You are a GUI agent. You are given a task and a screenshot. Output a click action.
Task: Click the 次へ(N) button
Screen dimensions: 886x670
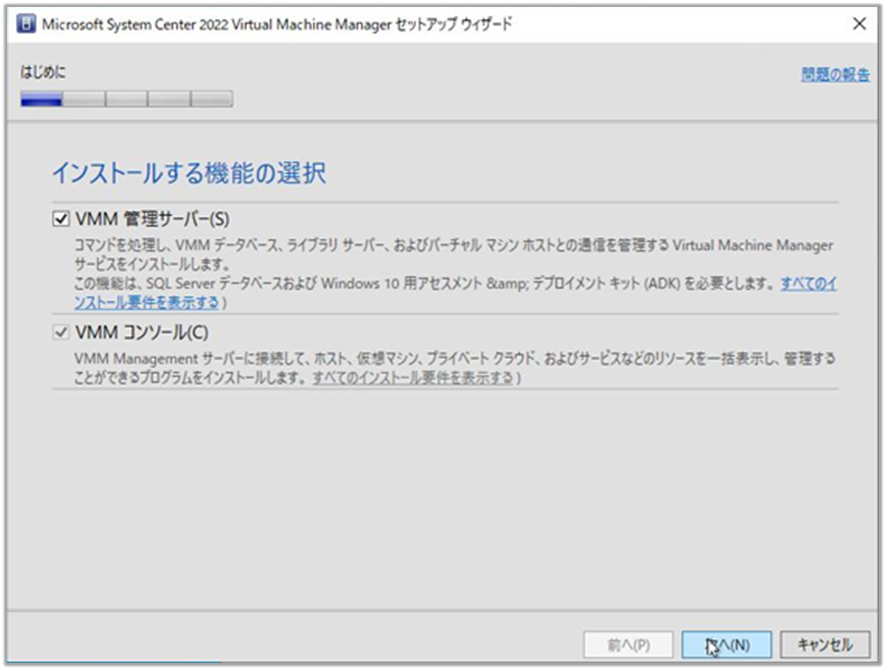pyautogui.click(x=726, y=645)
